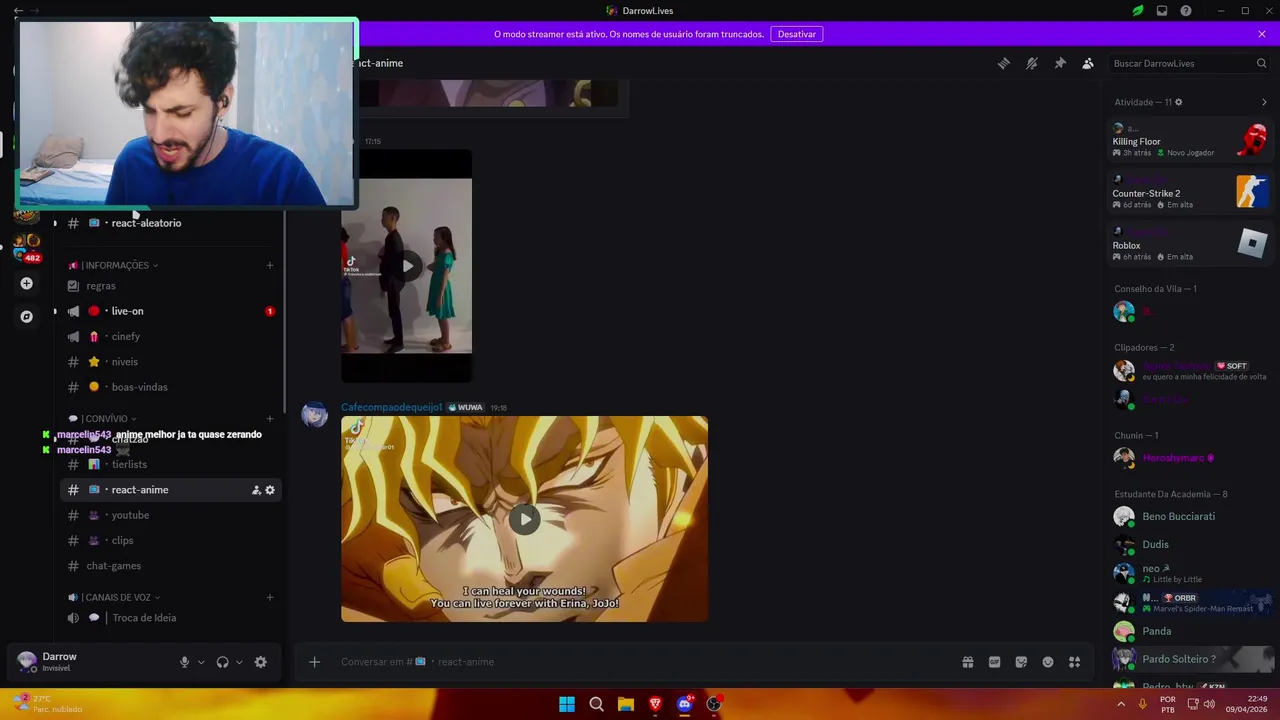Dismiss streamer mode banner with X
The image size is (1280, 720).
click(1262, 34)
